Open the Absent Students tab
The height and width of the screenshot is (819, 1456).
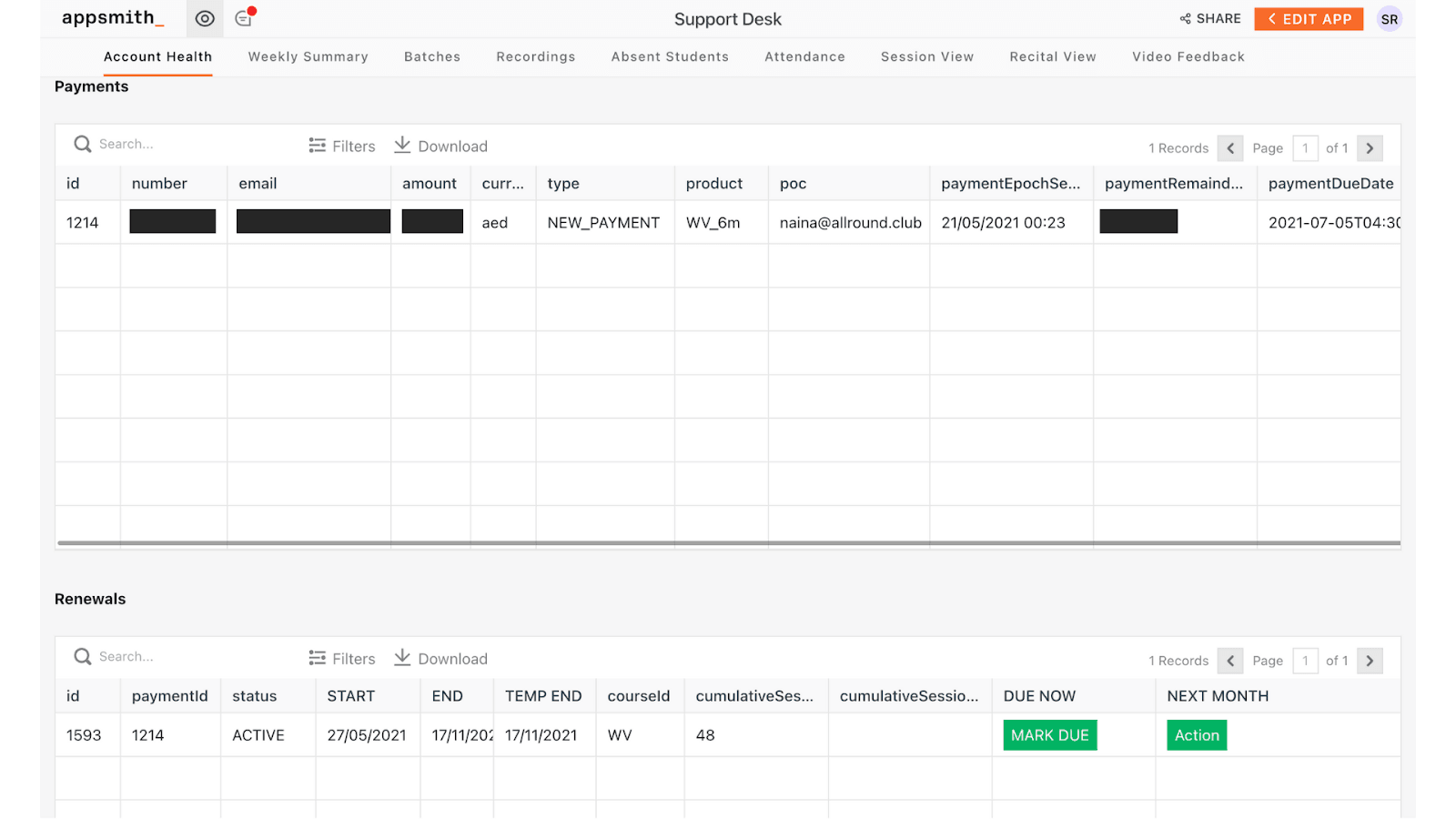(670, 56)
